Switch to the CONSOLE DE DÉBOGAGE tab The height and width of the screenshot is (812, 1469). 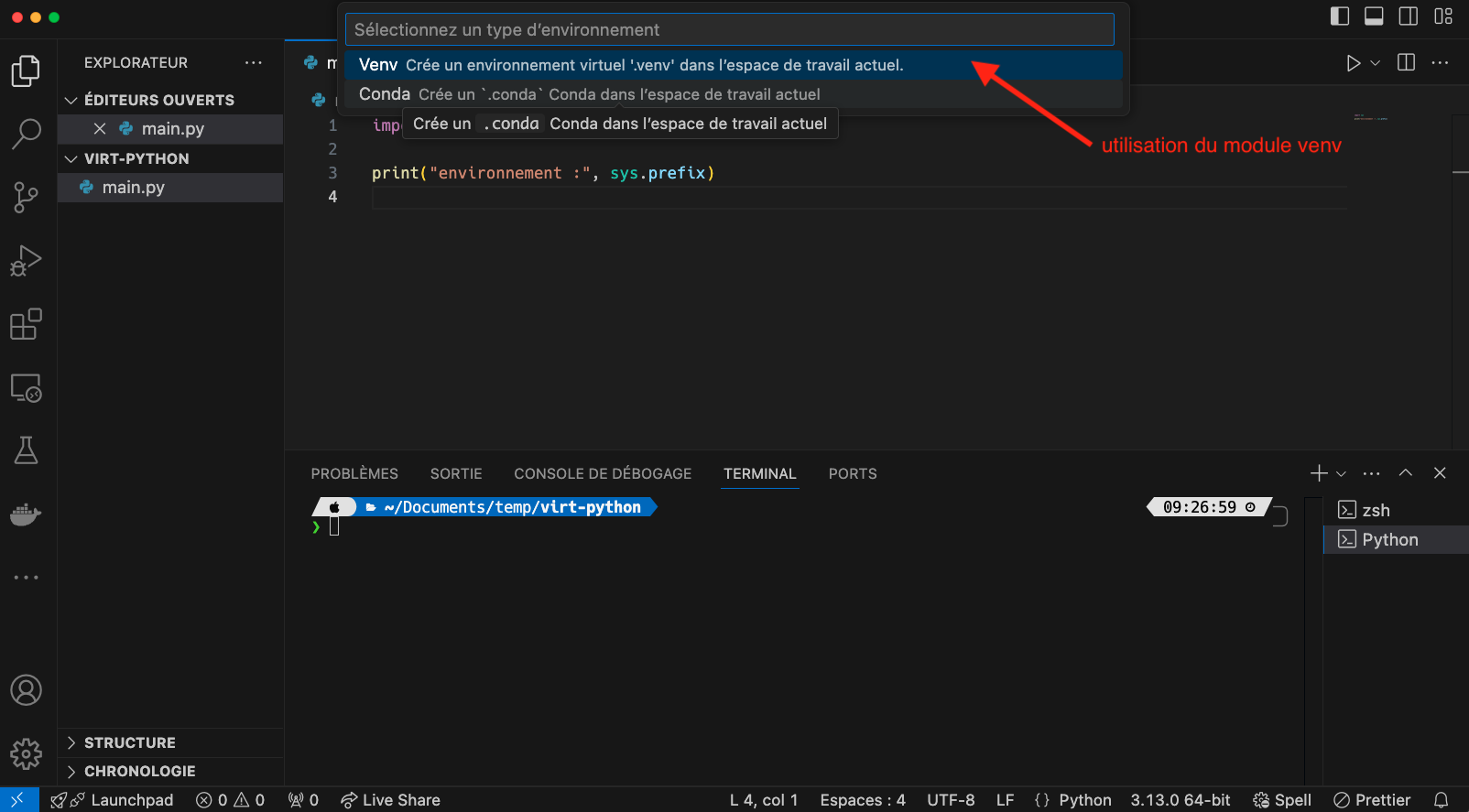click(603, 473)
